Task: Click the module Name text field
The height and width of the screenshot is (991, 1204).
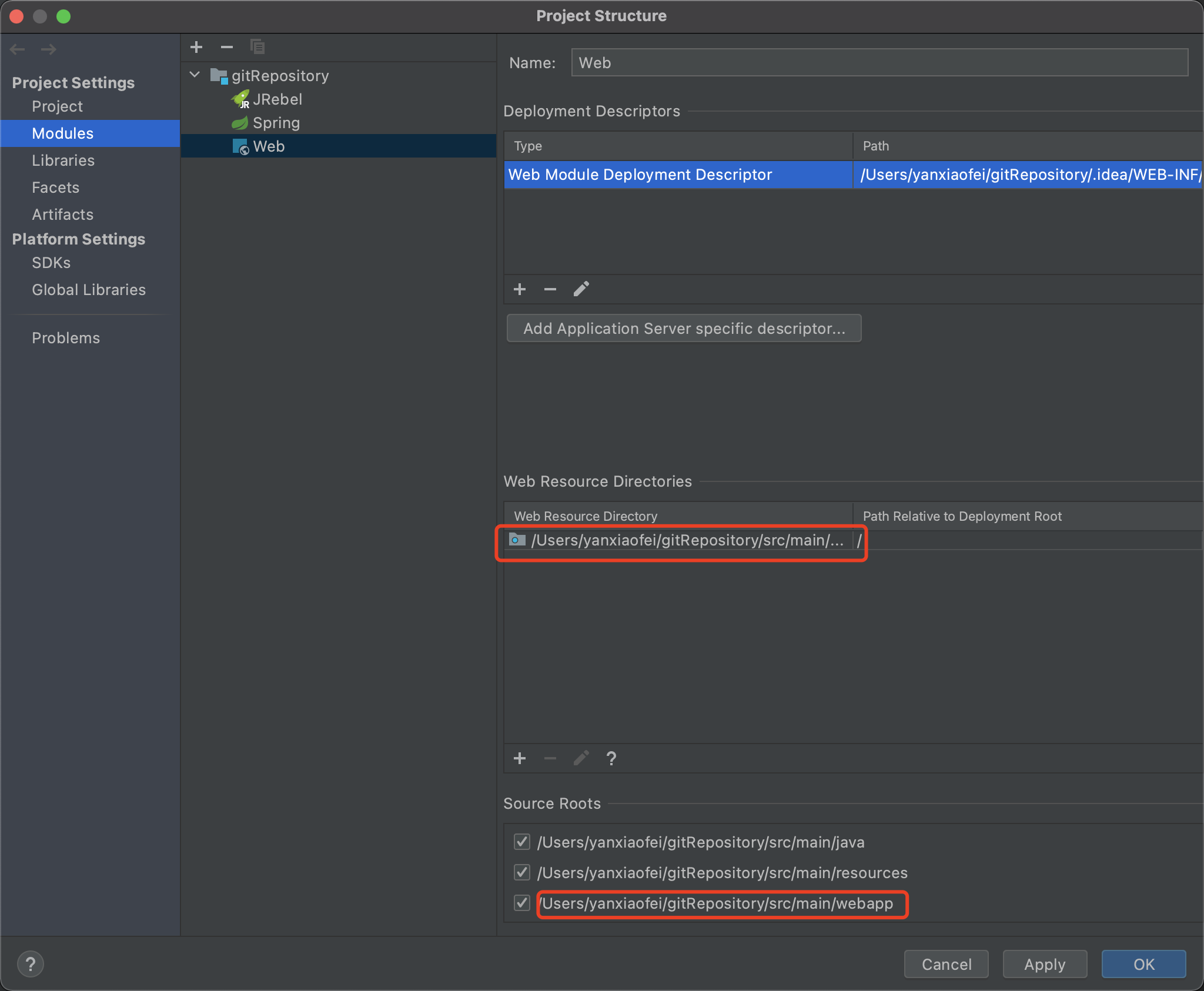Action: click(x=879, y=63)
